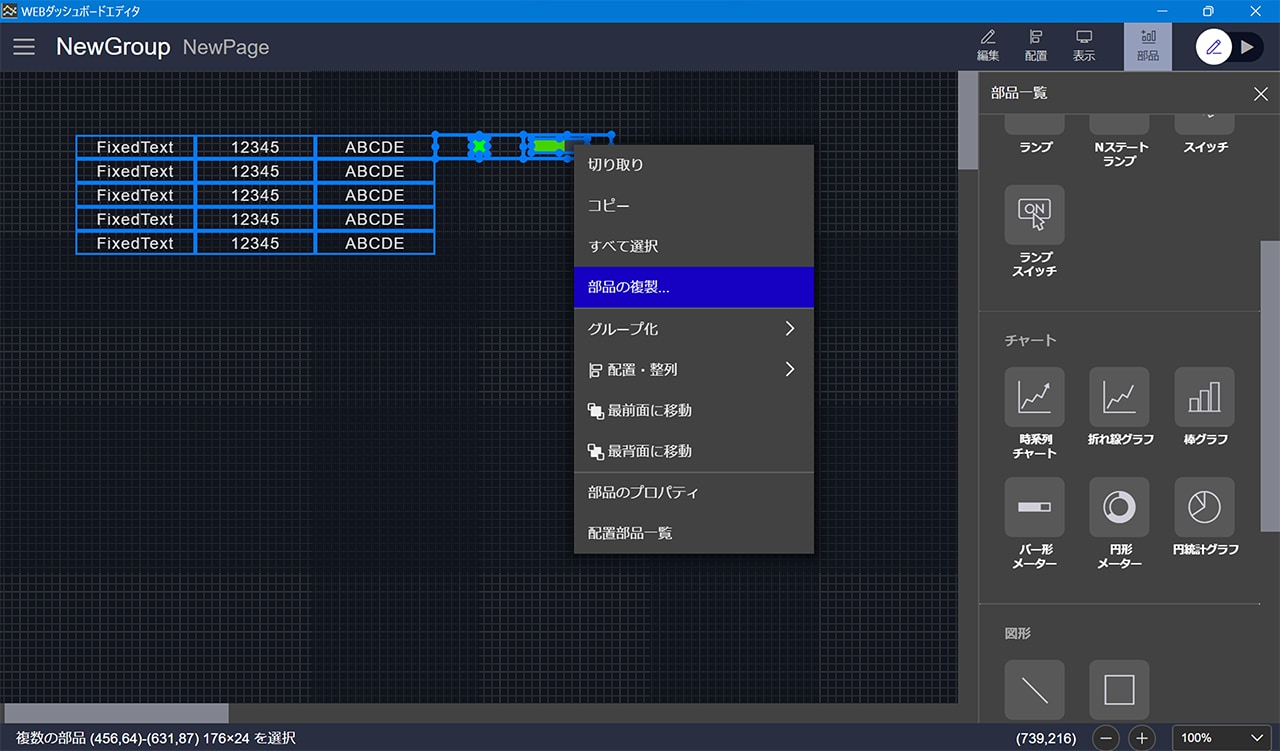Select the 円形メーター part icon
Screen dimensions: 1280x751
tap(1119, 507)
